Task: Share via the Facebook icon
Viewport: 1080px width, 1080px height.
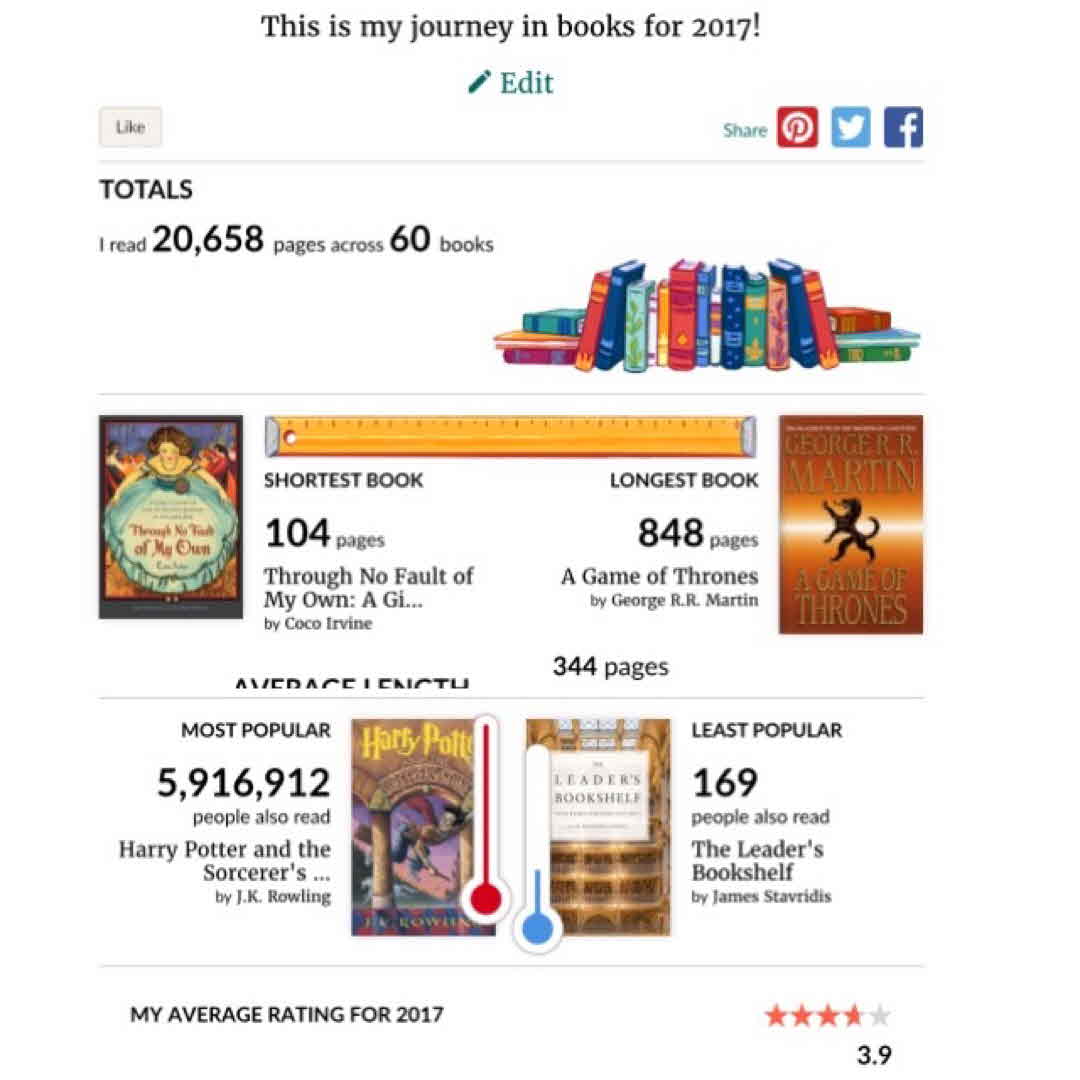Action: tap(903, 128)
